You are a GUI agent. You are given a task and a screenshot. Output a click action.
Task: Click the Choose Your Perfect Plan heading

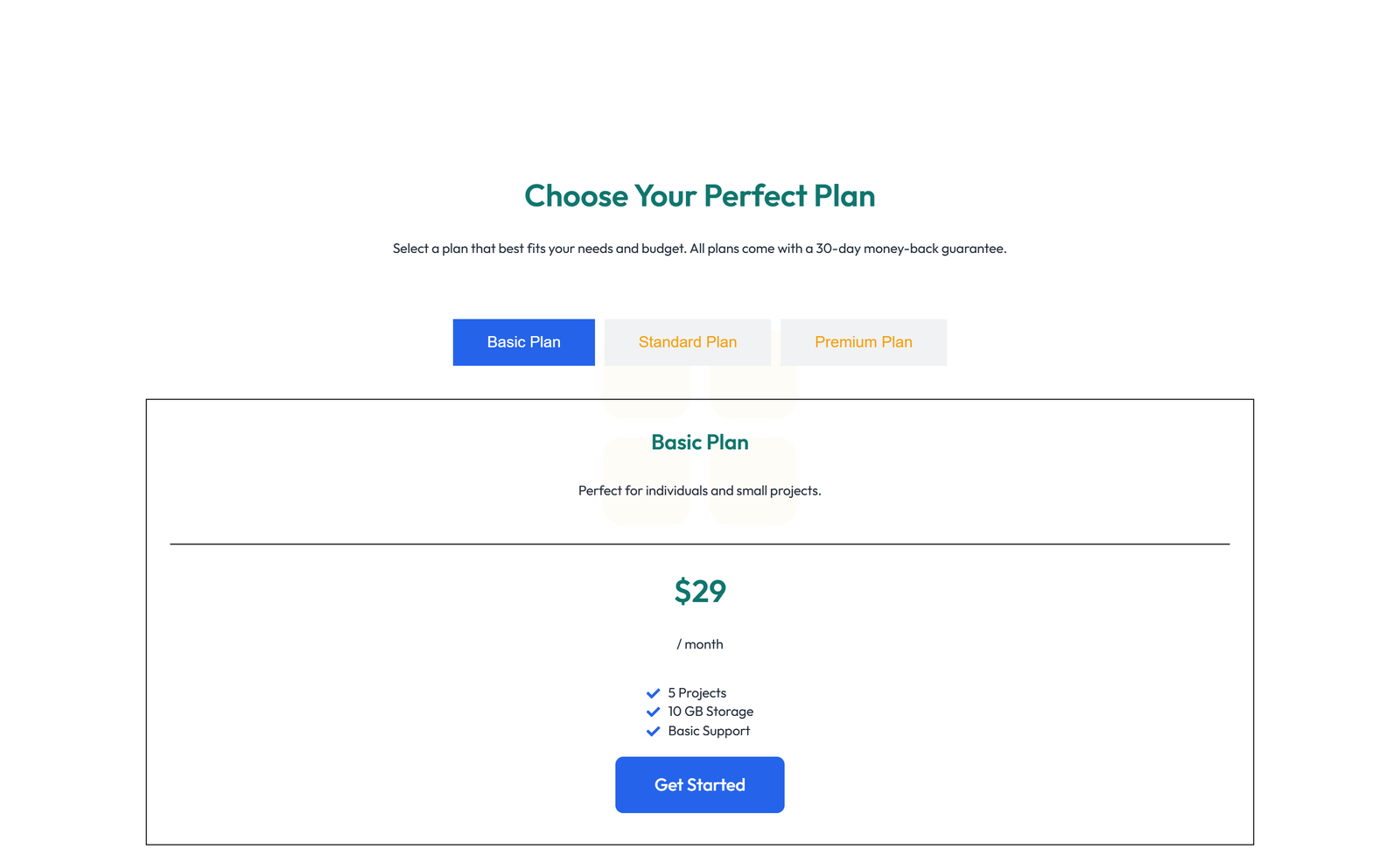(699, 196)
